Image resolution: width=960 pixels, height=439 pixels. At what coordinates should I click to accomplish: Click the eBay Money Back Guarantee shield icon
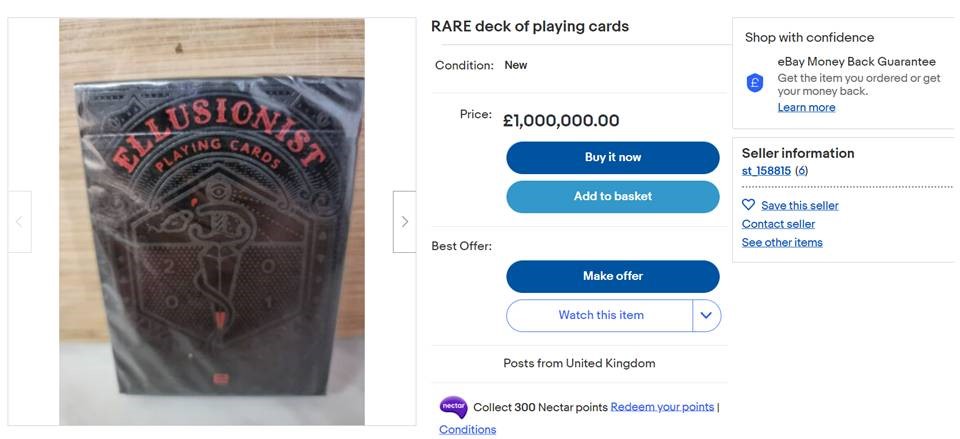click(755, 83)
